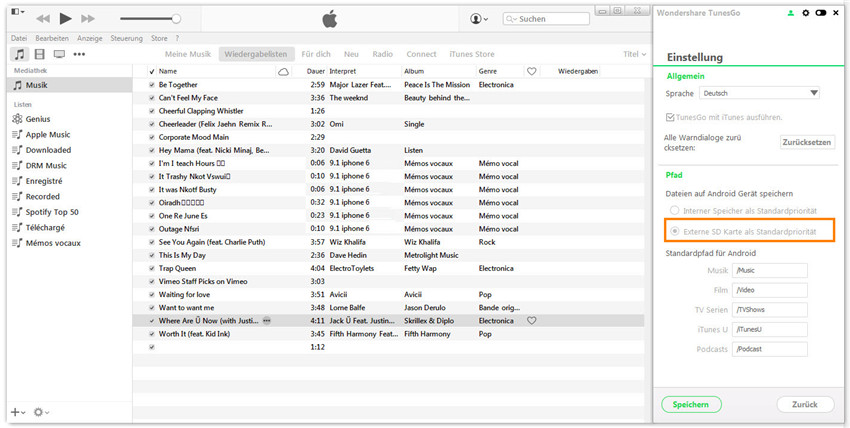Open the account user icon menu

479,19
